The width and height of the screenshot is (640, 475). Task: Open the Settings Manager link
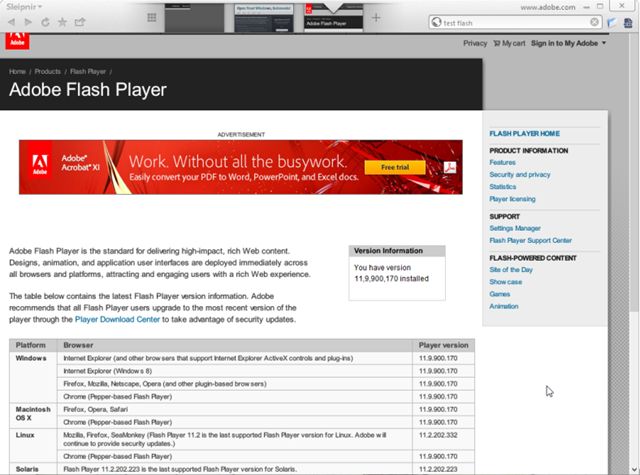click(x=515, y=228)
